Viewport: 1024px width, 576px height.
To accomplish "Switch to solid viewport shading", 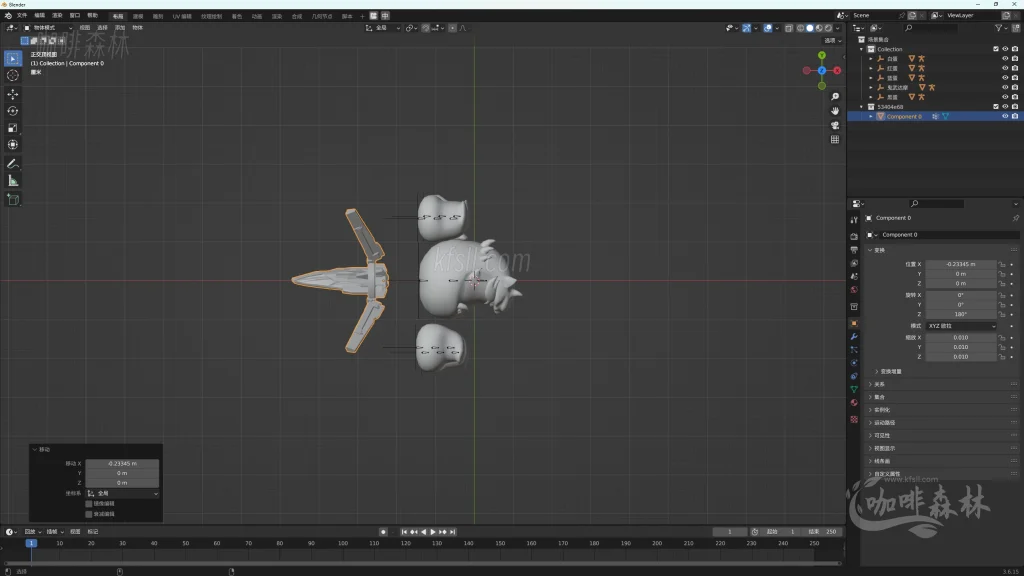I will [809, 28].
